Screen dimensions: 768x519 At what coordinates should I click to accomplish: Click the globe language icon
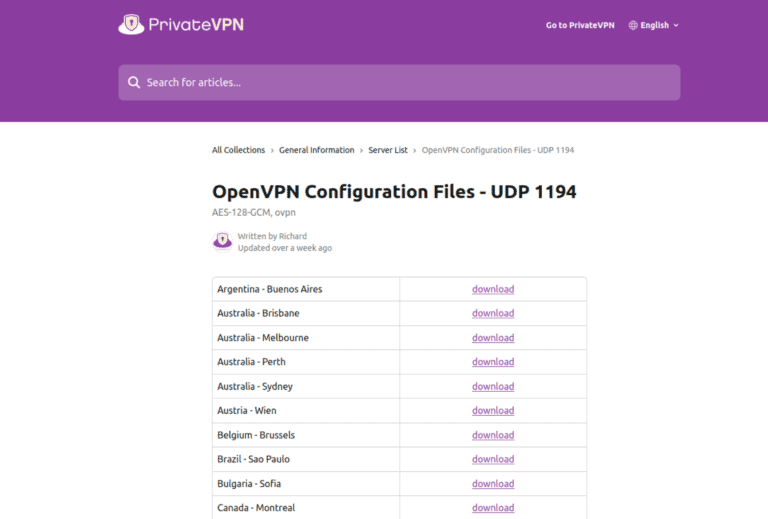tap(633, 25)
